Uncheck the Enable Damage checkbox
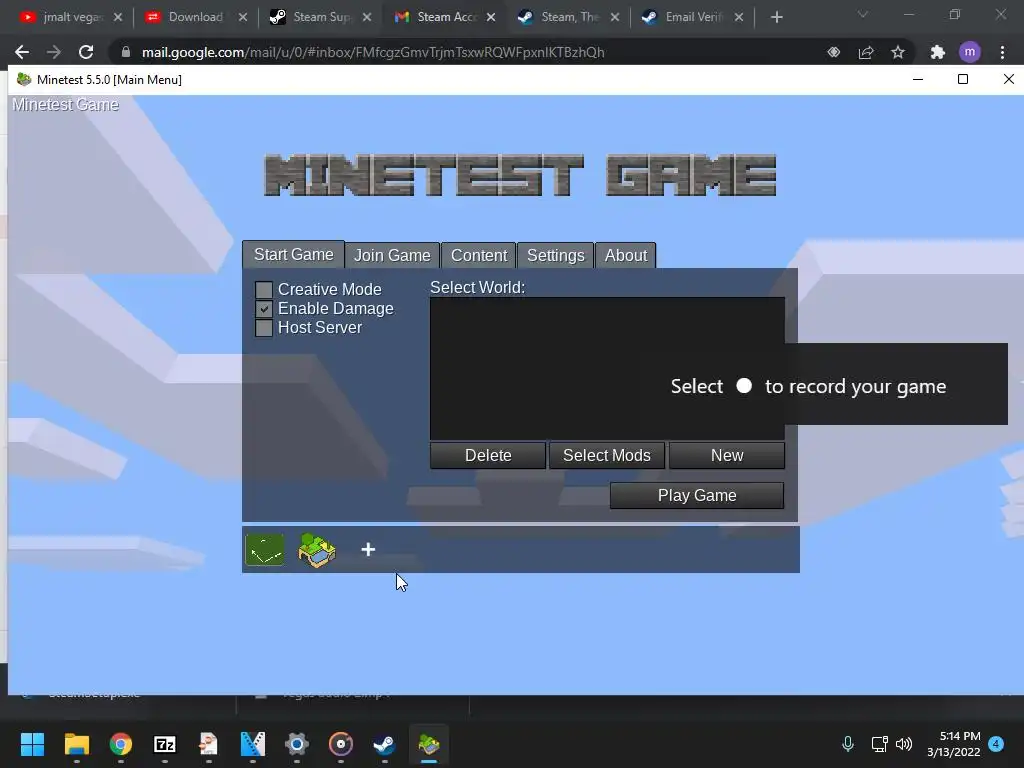1024x768 pixels. (264, 308)
